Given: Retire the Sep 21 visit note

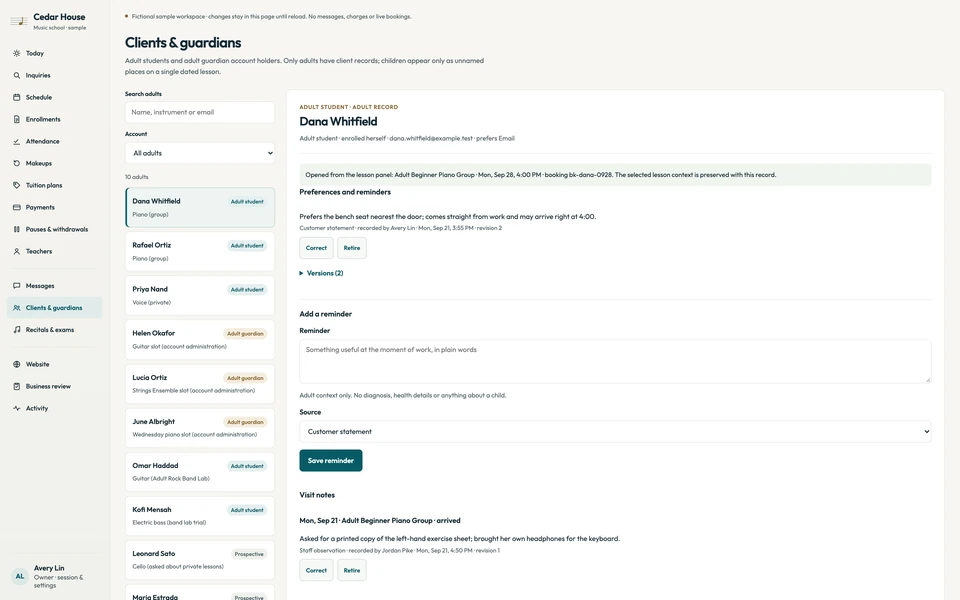Looking at the screenshot, I should click(351, 570).
